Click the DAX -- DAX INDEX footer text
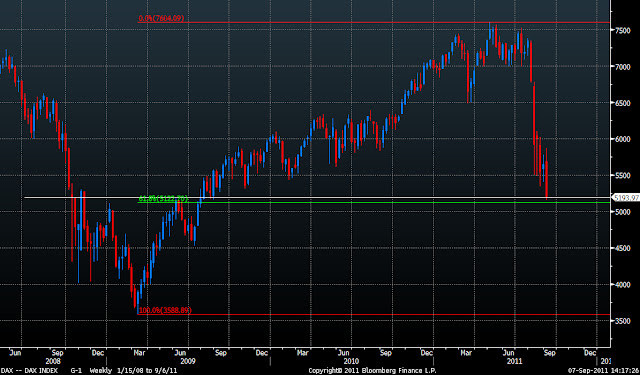 29,371
